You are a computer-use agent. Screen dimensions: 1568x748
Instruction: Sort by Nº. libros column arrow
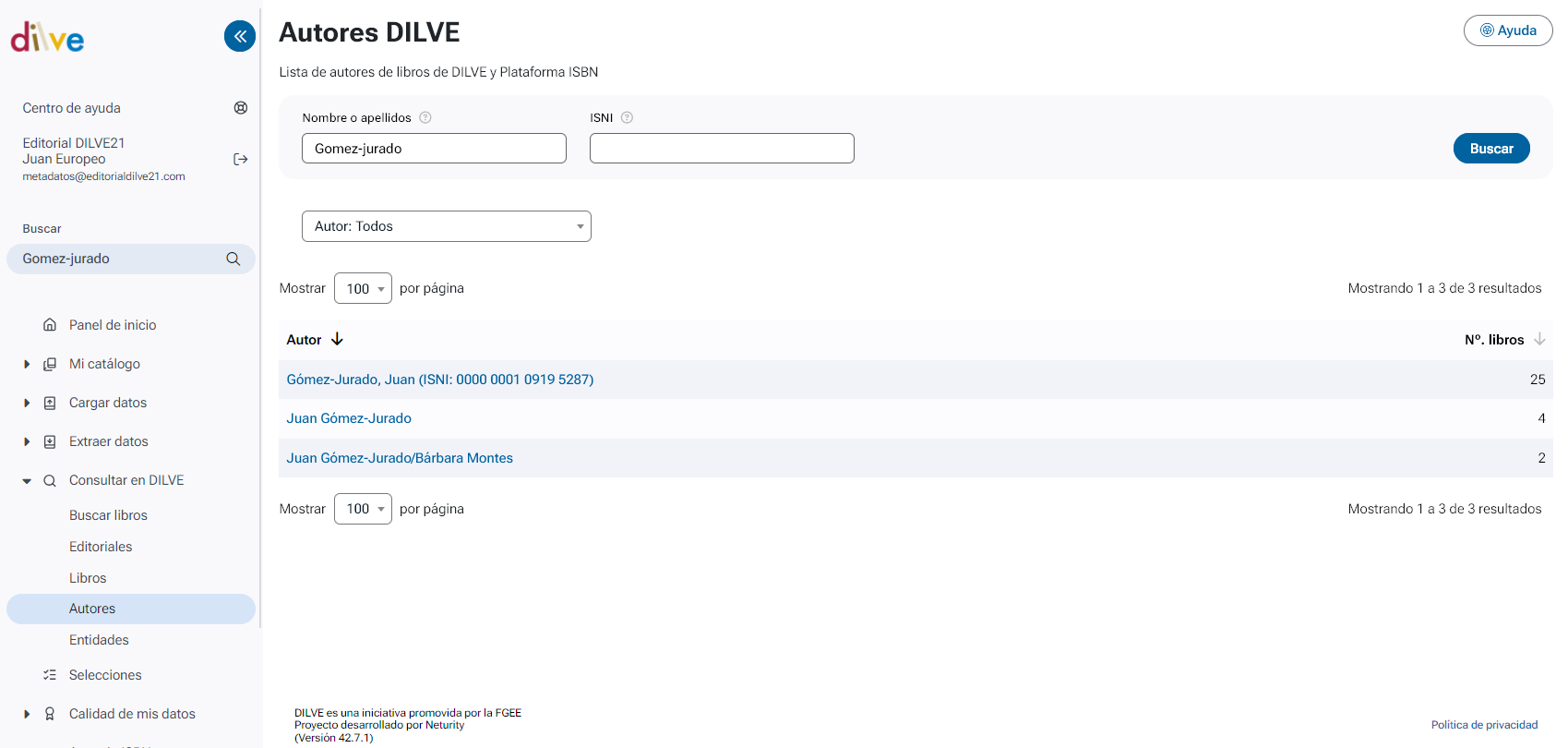tap(1538, 340)
